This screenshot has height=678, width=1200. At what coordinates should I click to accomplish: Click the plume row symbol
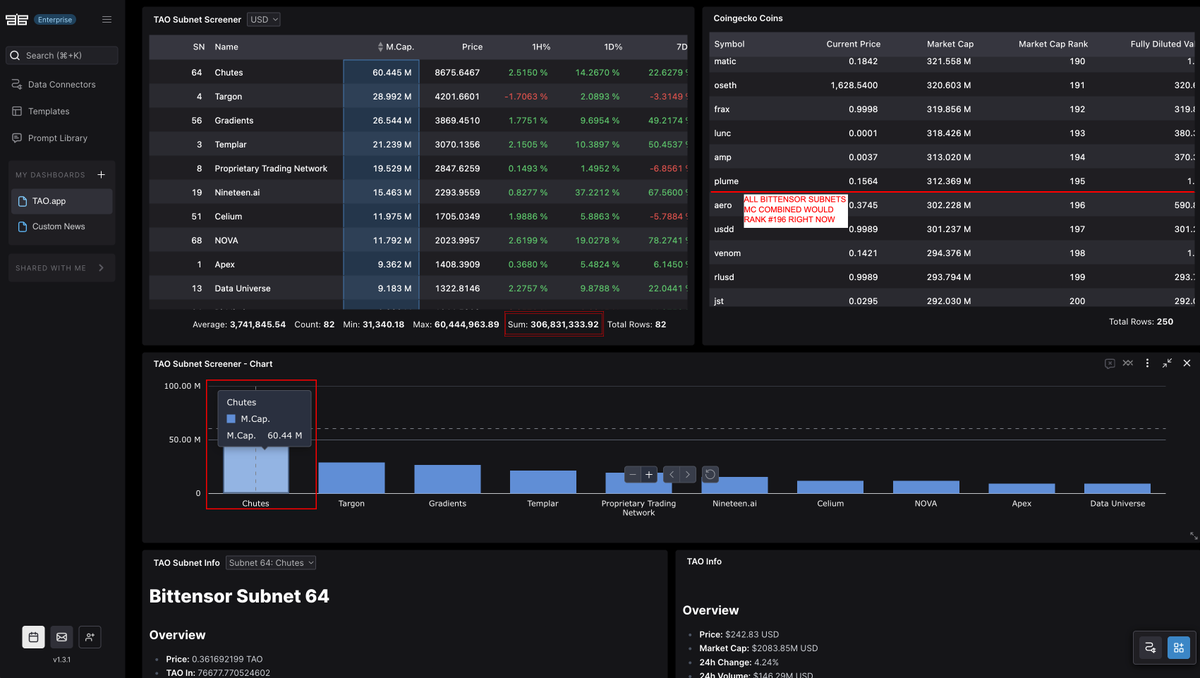point(726,181)
